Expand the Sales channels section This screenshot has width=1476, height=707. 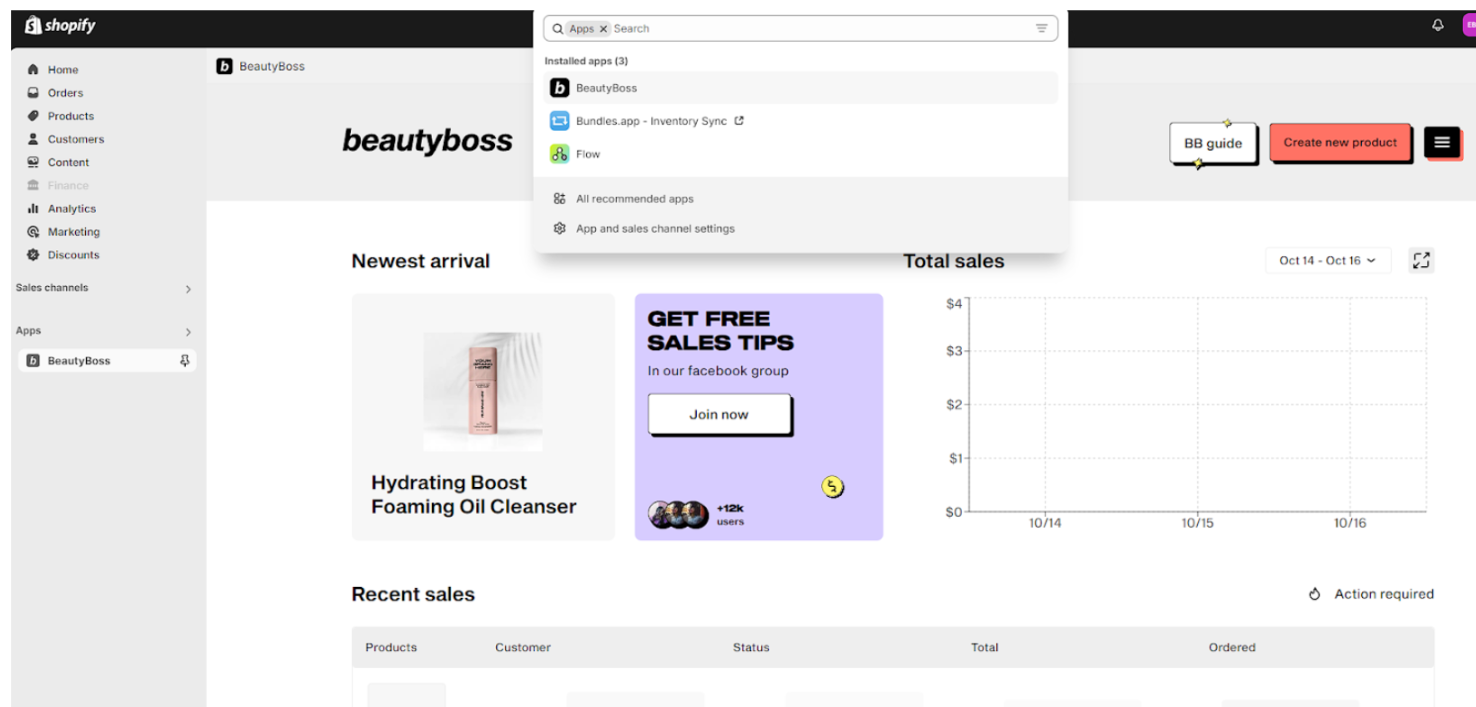point(188,289)
